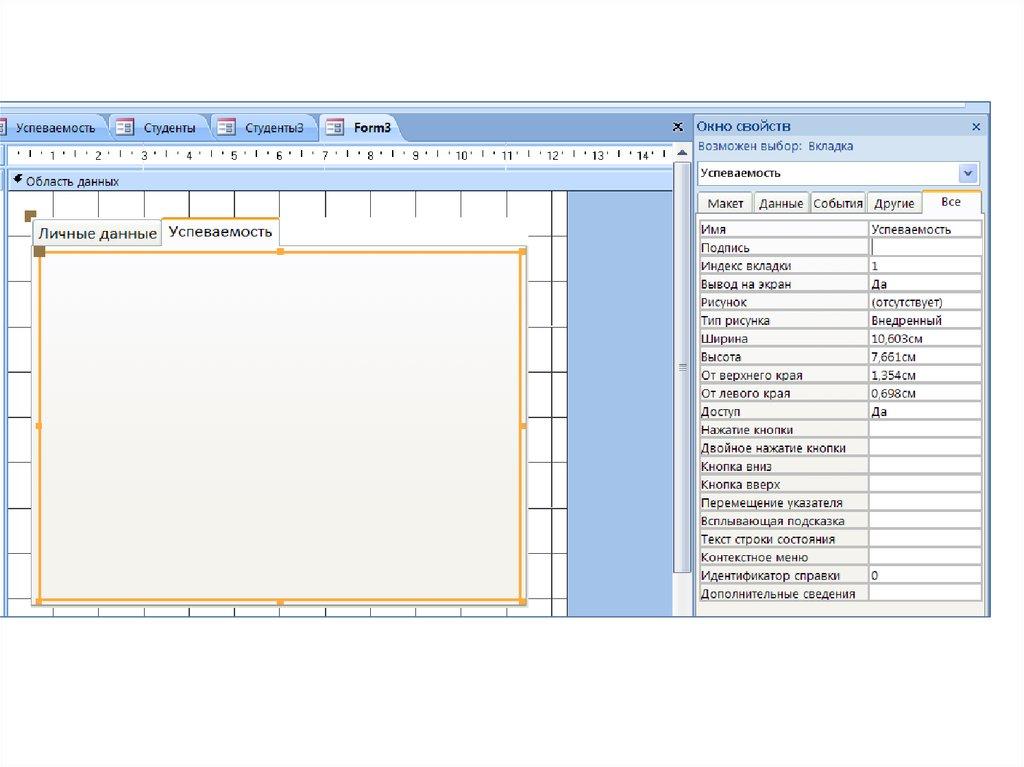Click the Тип рисунка value Внедренный
The image size is (1024, 767).
pos(925,321)
